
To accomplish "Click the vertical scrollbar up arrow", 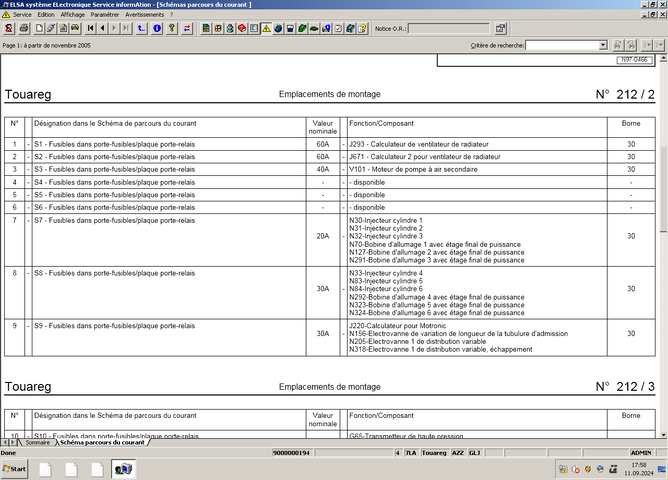I will (x=663, y=58).
